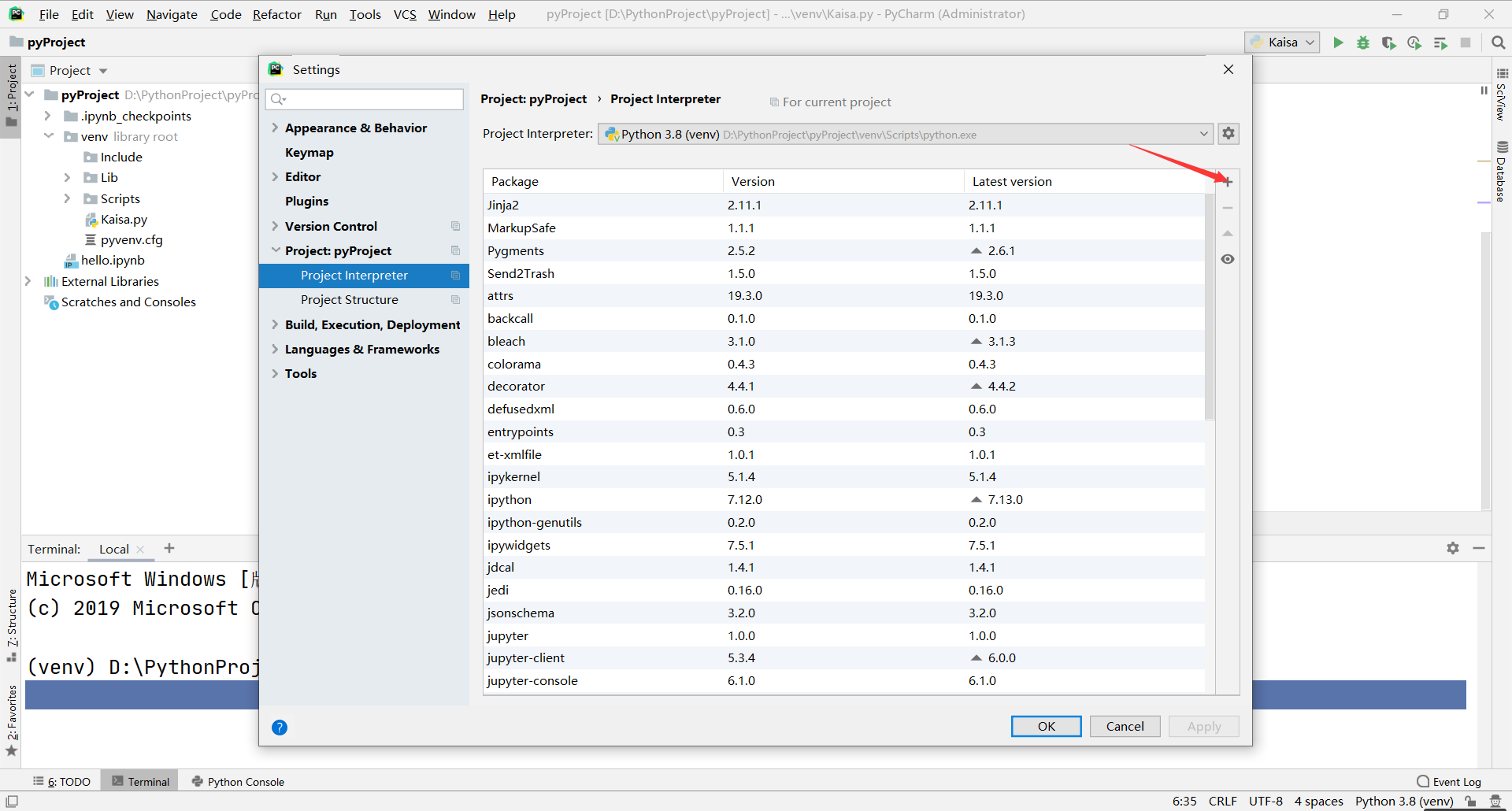Image resolution: width=1512 pixels, height=811 pixels.
Task: Close the Local terminal tab
Action: (140, 550)
